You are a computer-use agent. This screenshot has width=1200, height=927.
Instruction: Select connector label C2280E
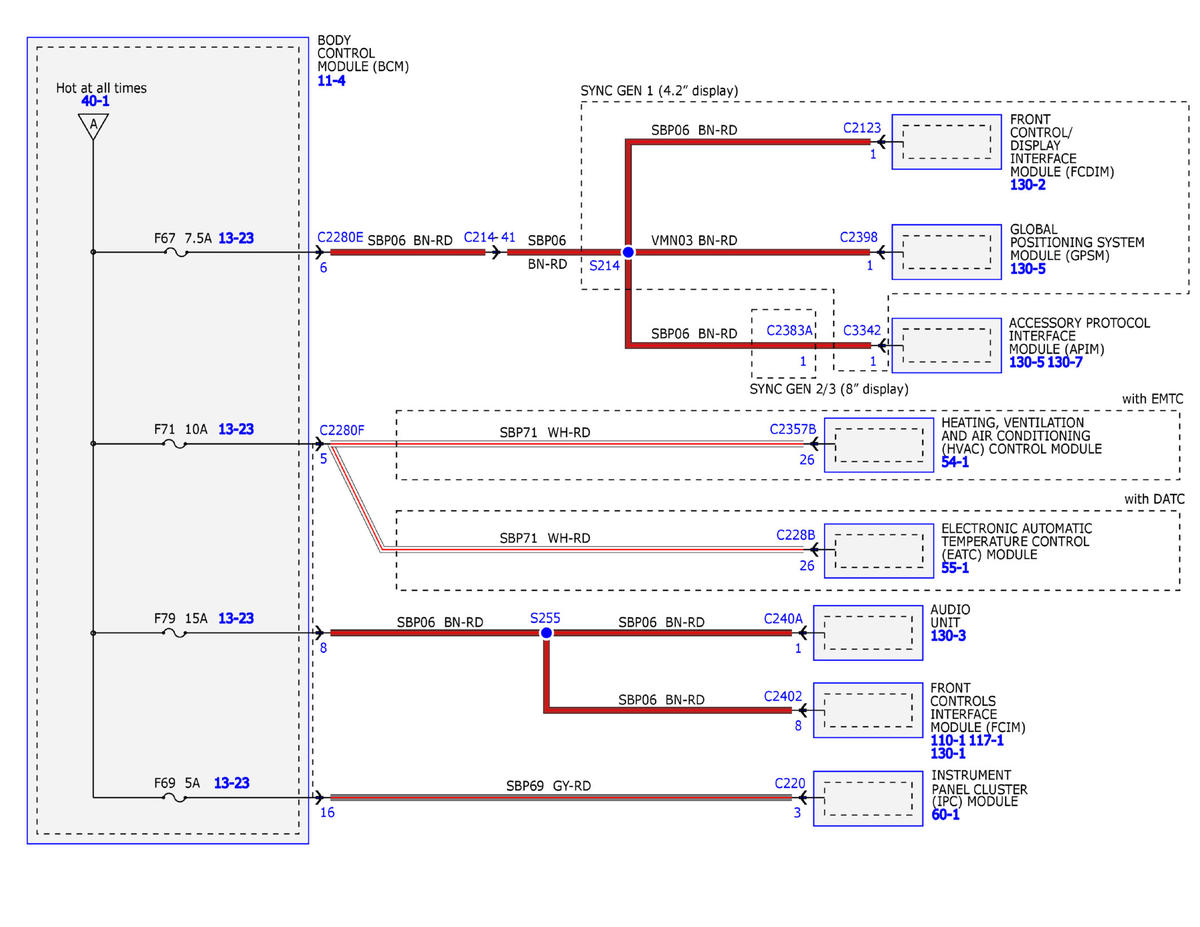341,237
